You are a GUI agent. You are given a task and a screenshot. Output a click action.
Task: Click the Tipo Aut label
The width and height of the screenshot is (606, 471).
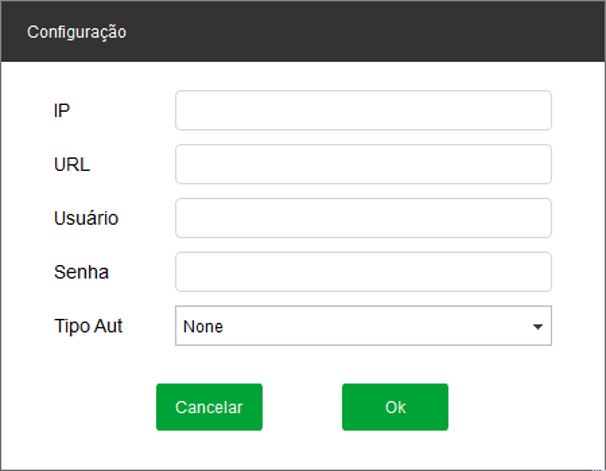[88, 326]
